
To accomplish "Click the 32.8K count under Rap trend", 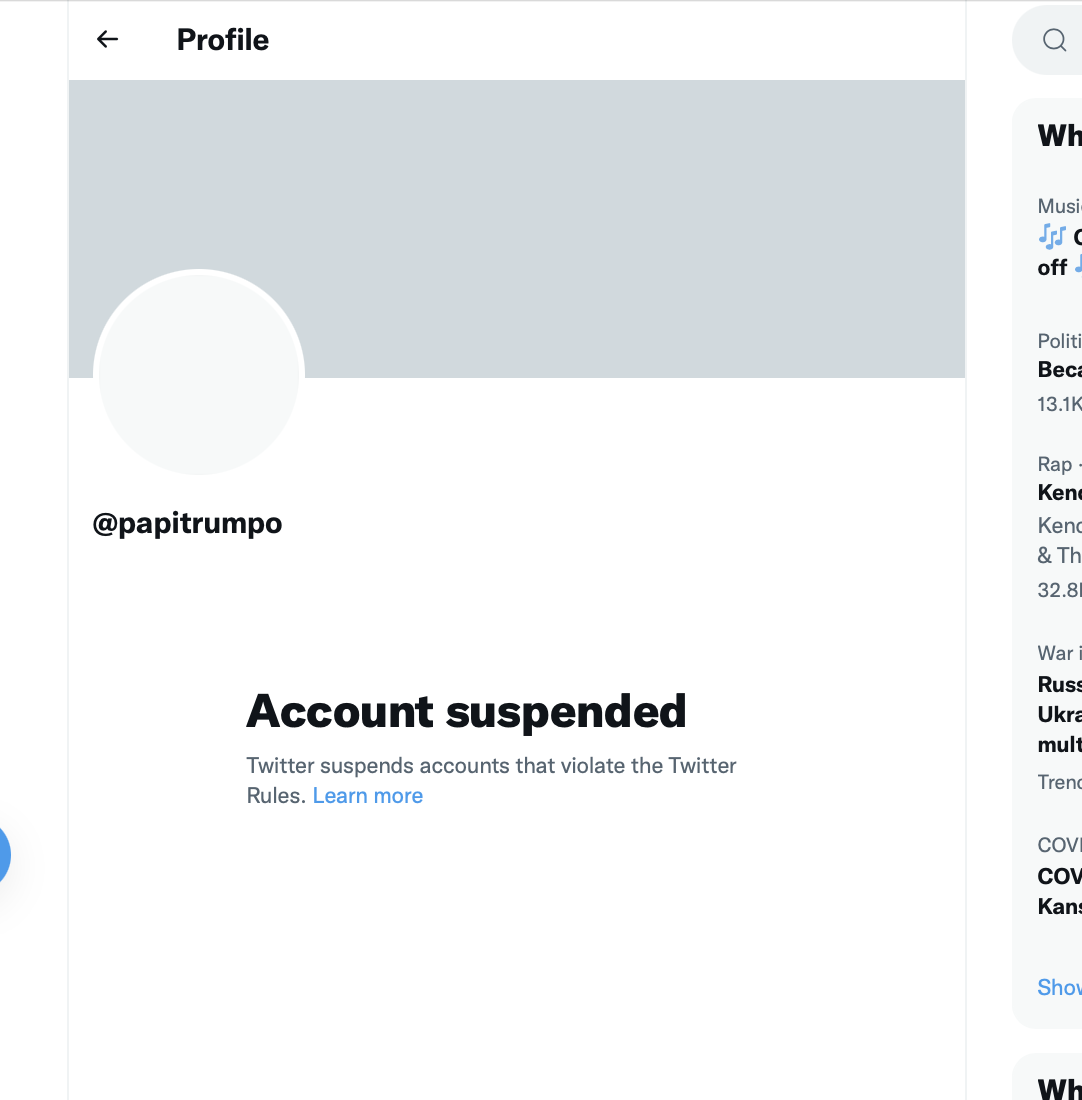I will click(1060, 590).
